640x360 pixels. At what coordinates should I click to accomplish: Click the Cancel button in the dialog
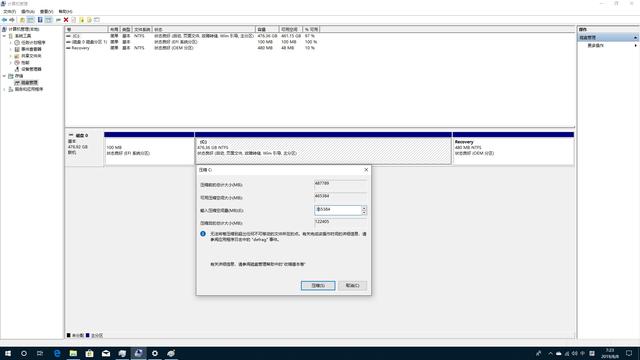pyautogui.click(x=352, y=285)
